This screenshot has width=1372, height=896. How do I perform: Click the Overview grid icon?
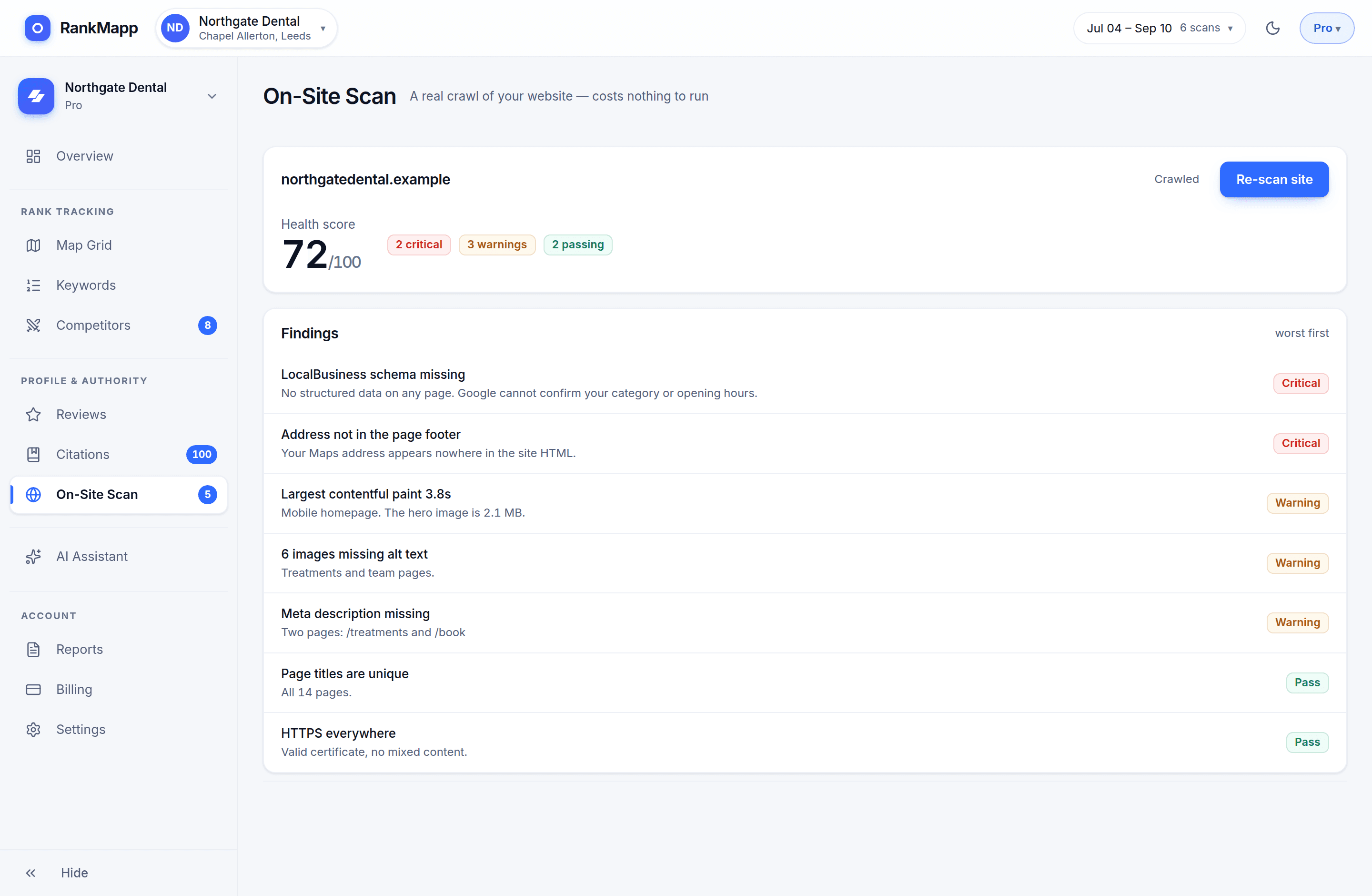[33, 156]
